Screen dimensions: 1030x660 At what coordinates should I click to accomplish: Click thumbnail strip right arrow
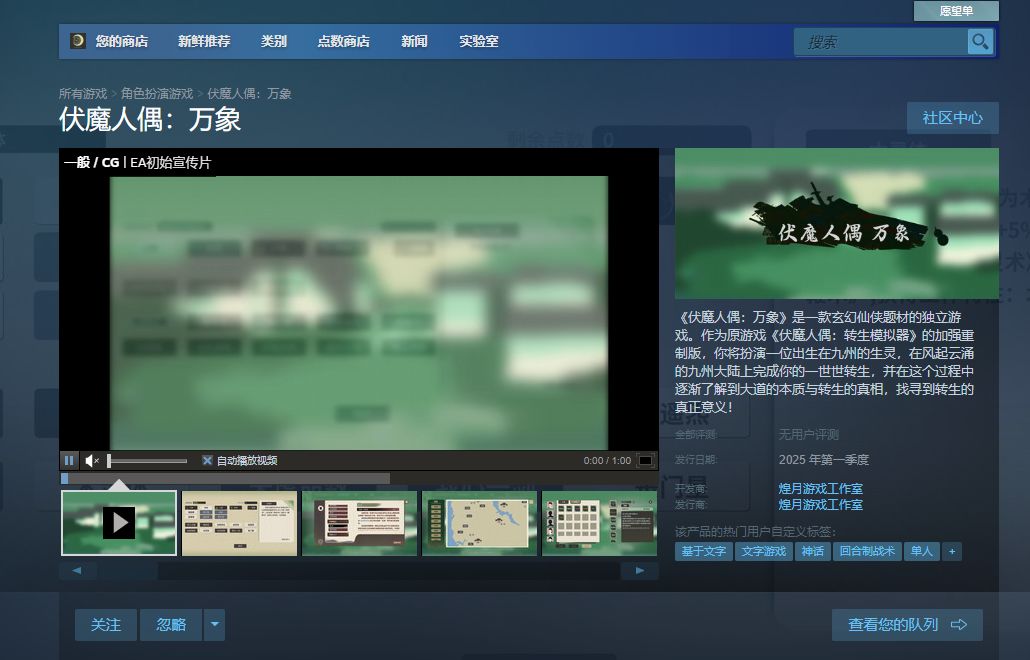[x=640, y=570]
